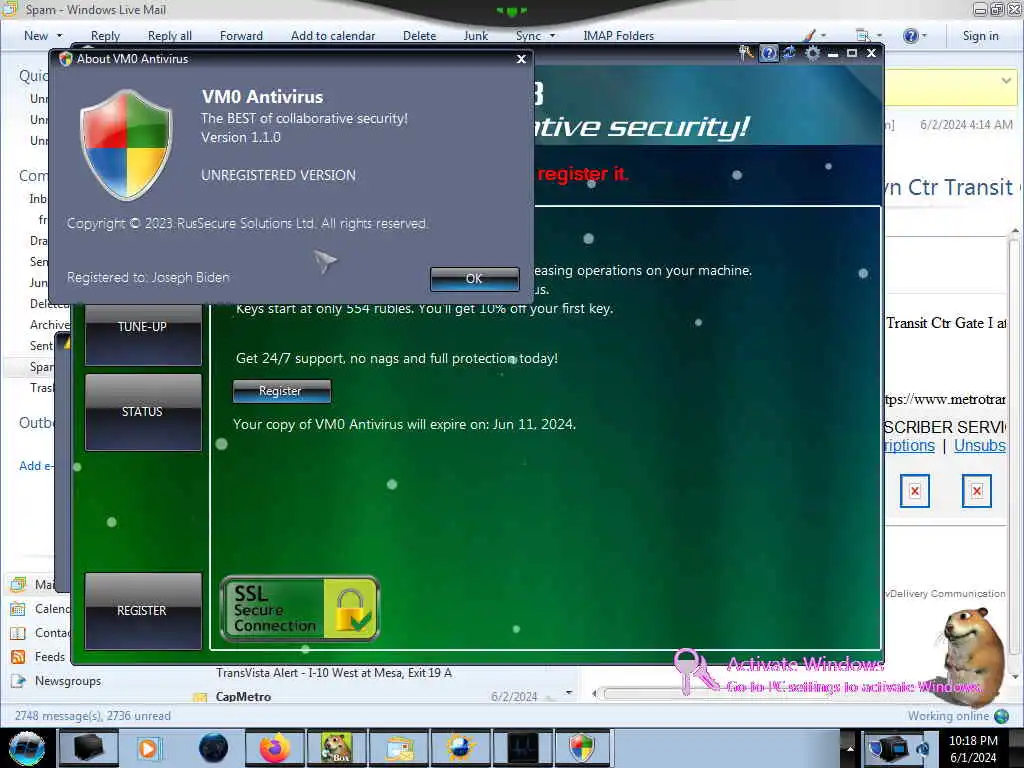1024x768 pixels.
Task: Click the update arrows icon in VM0 Antivirus title bar
Action: point(790,53)
